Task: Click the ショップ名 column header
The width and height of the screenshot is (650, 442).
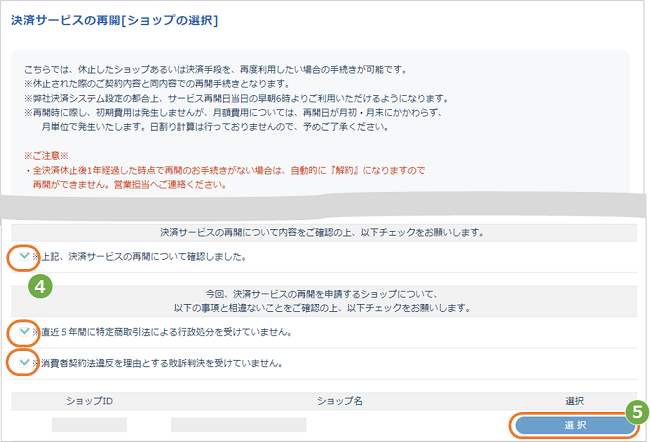Action: click(x=340, y=401)
